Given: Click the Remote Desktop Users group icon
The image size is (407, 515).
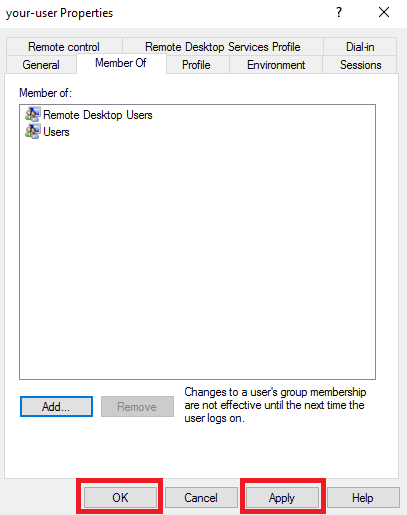Looking at the screenshot, I should click(x=33, y=115).
